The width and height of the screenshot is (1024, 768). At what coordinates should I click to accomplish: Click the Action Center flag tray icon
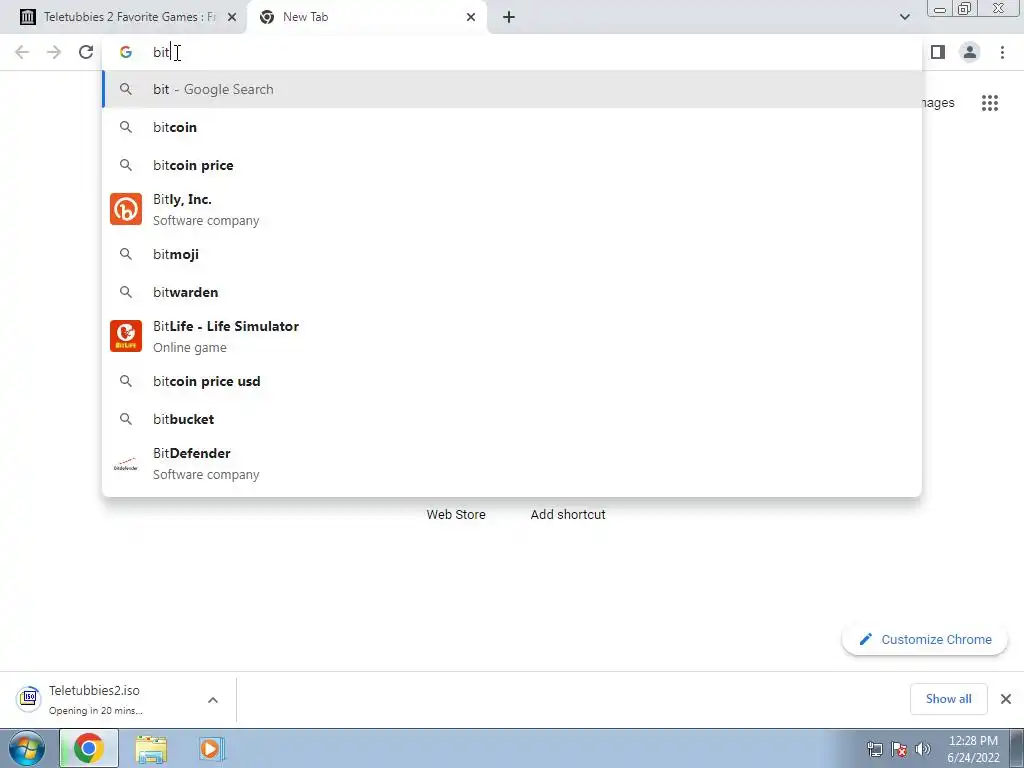coord(899,749)
